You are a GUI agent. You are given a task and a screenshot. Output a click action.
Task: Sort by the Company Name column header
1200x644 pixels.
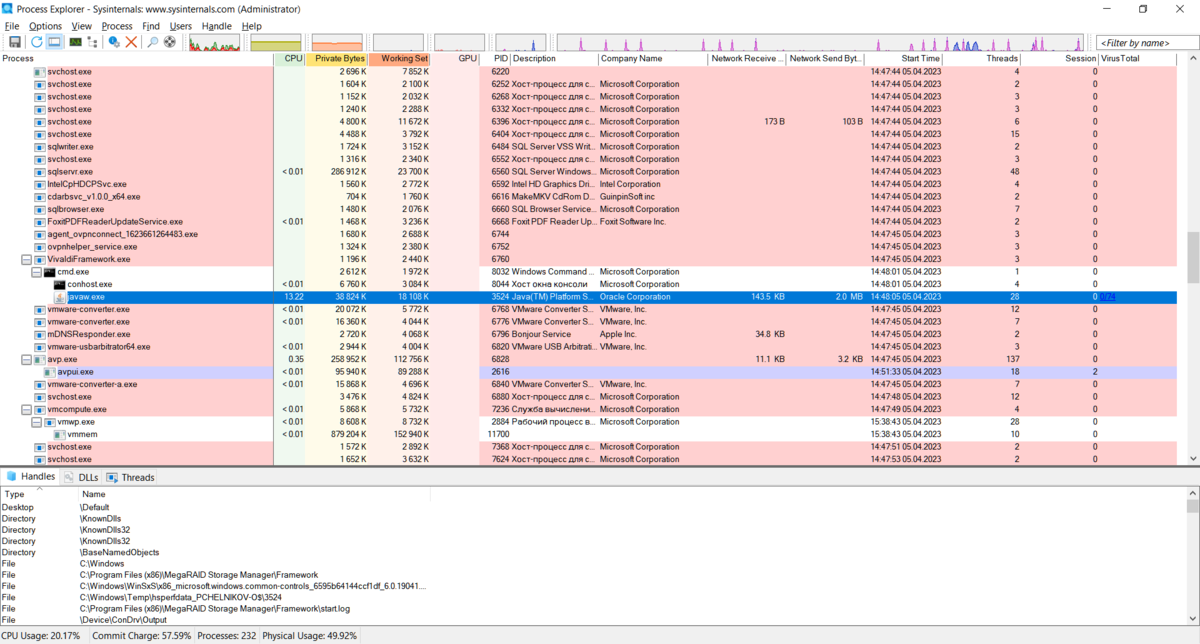[x=652, y=59]
